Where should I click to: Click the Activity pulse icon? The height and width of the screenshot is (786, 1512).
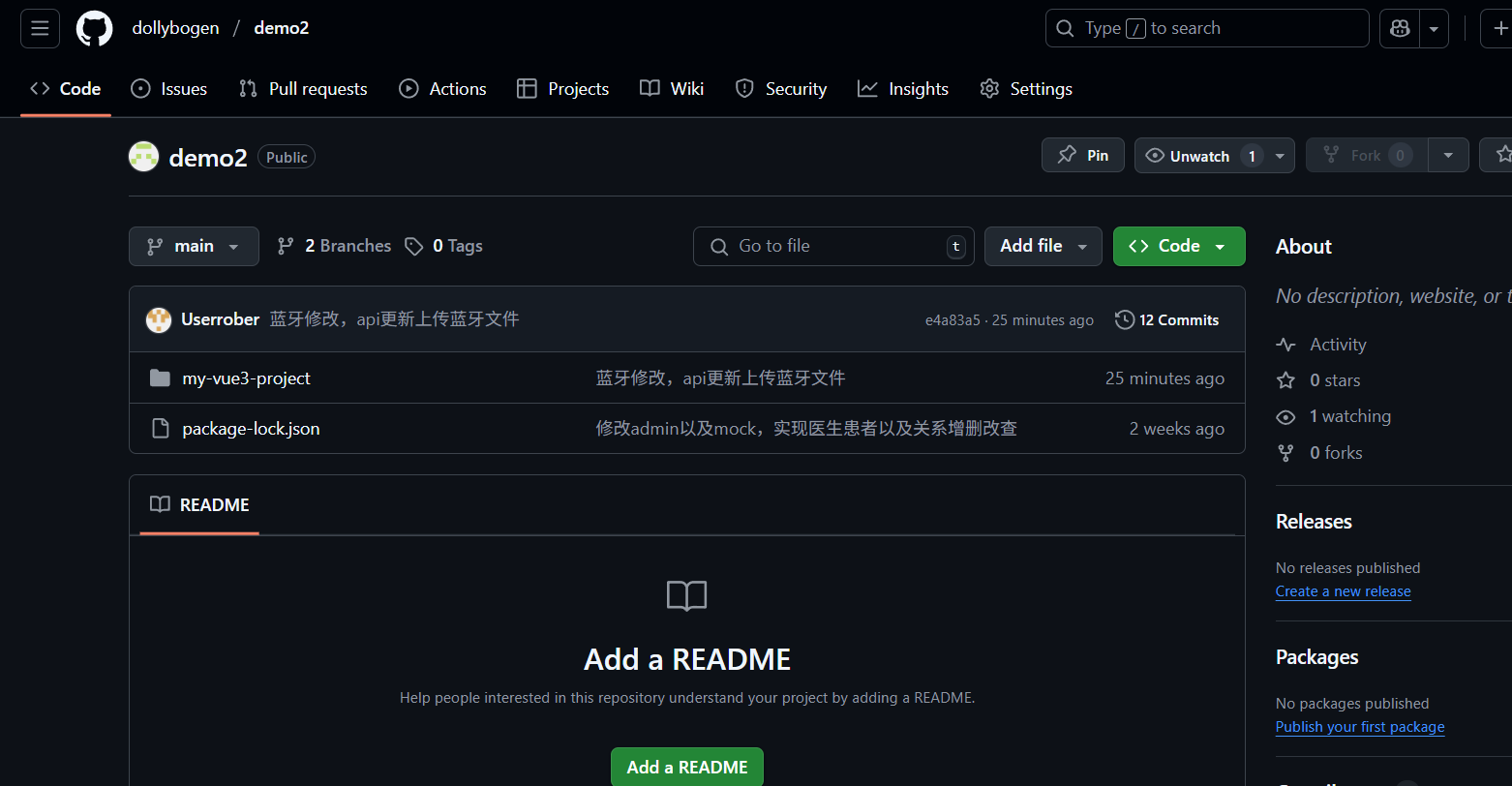click(x=1285, y=345)
